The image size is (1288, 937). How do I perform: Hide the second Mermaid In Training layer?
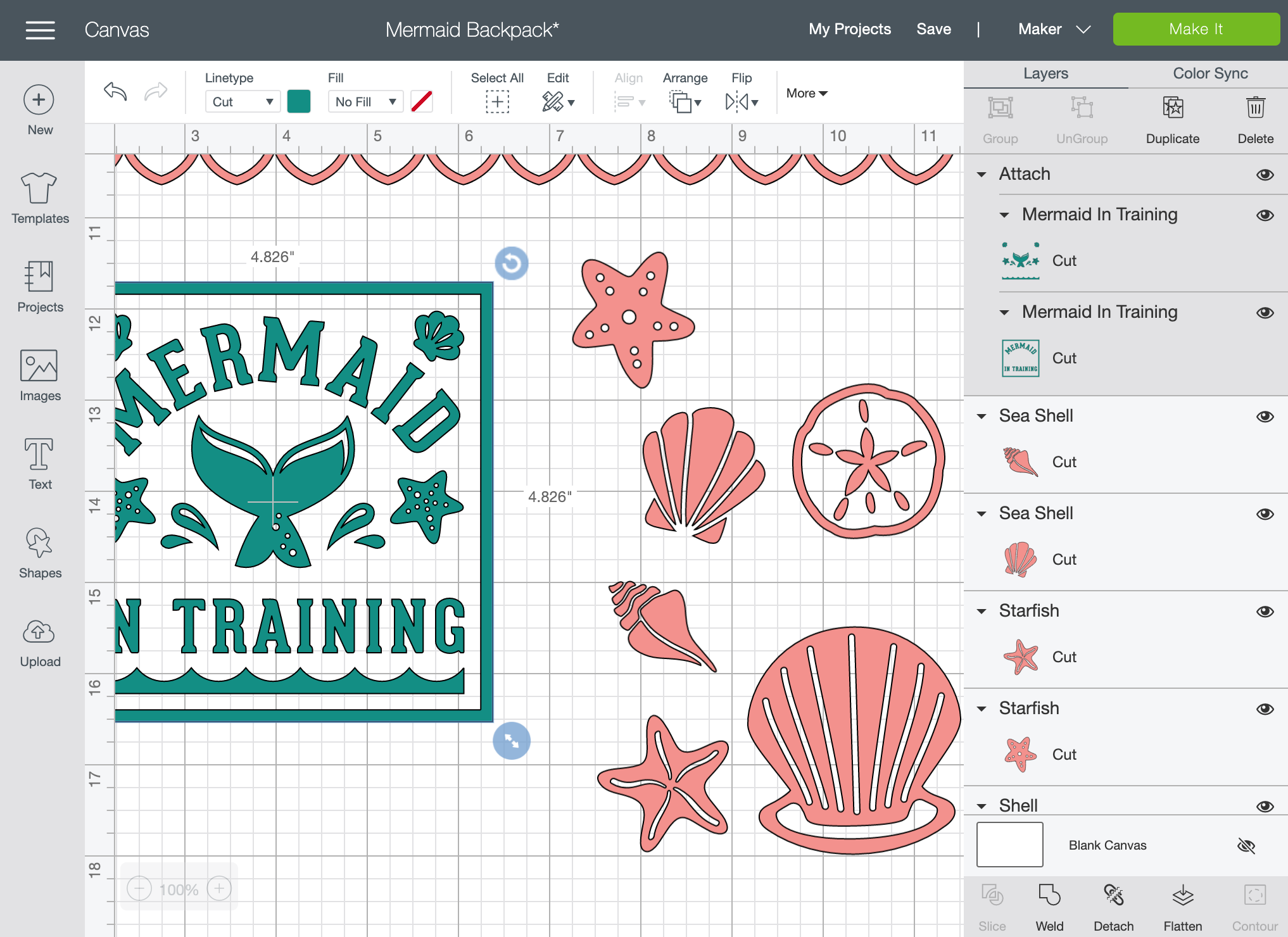tap(1265, 313)
